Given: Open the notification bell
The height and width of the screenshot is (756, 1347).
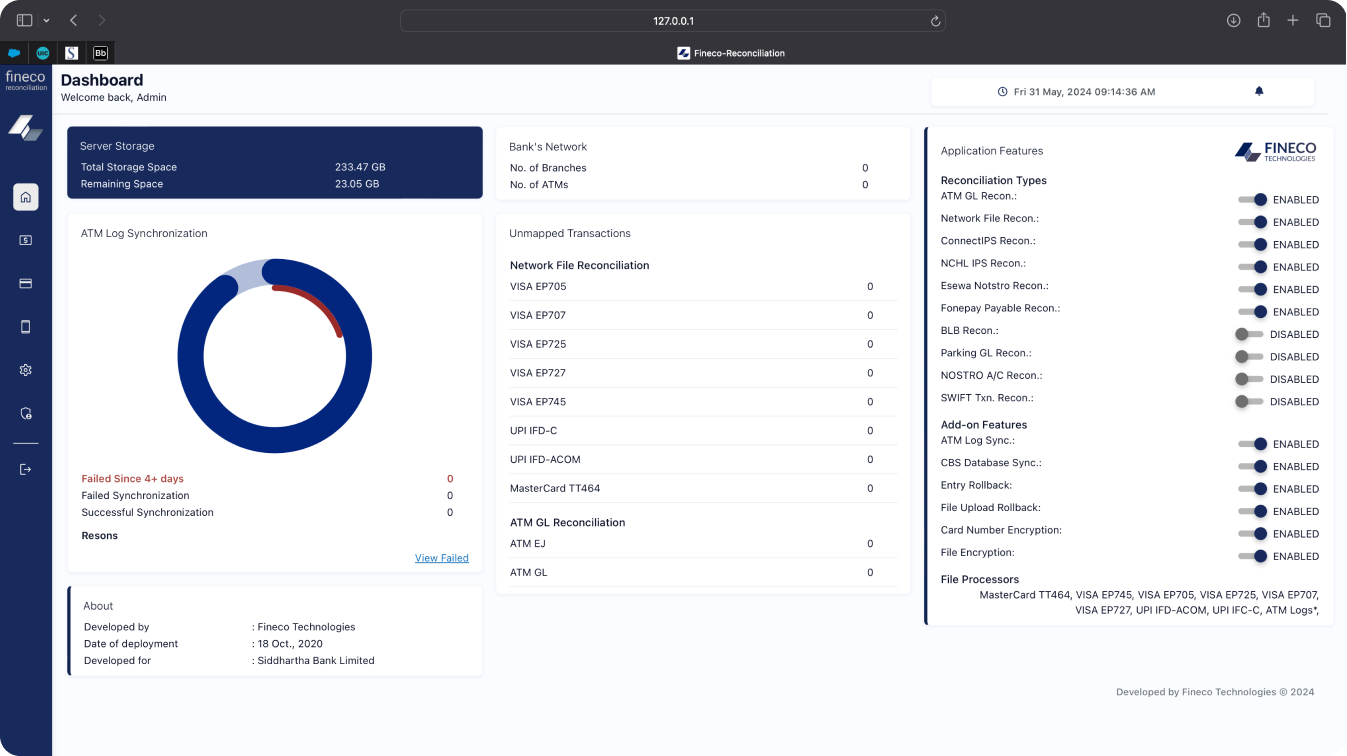Looking at the screenshot, I should [1259, 91].
